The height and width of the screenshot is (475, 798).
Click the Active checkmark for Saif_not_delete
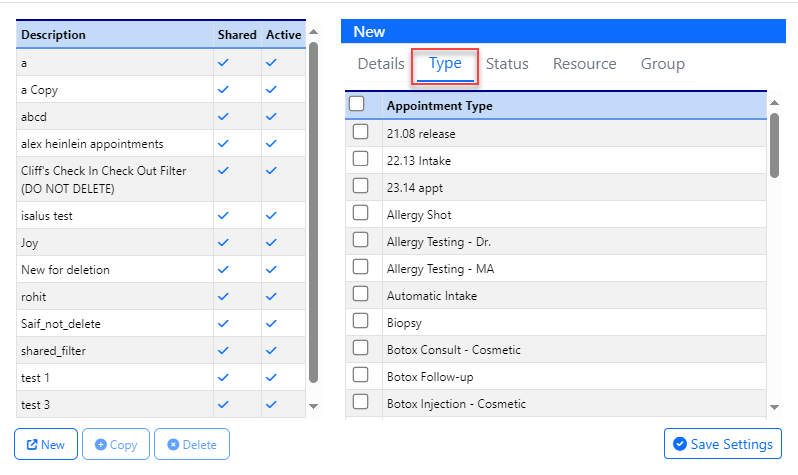point(271,323)
